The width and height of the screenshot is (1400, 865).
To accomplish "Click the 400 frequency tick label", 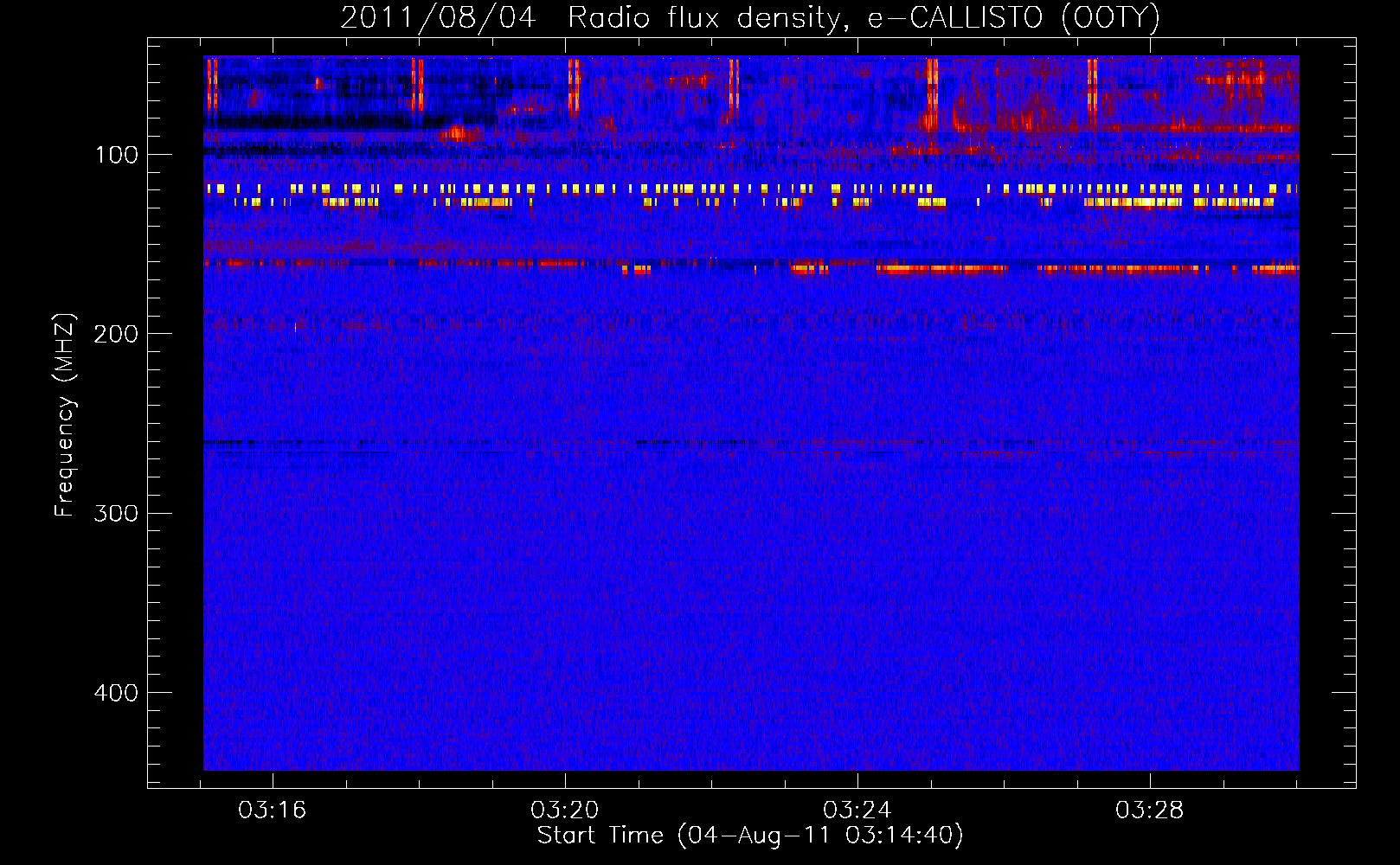I will (116, 693).
